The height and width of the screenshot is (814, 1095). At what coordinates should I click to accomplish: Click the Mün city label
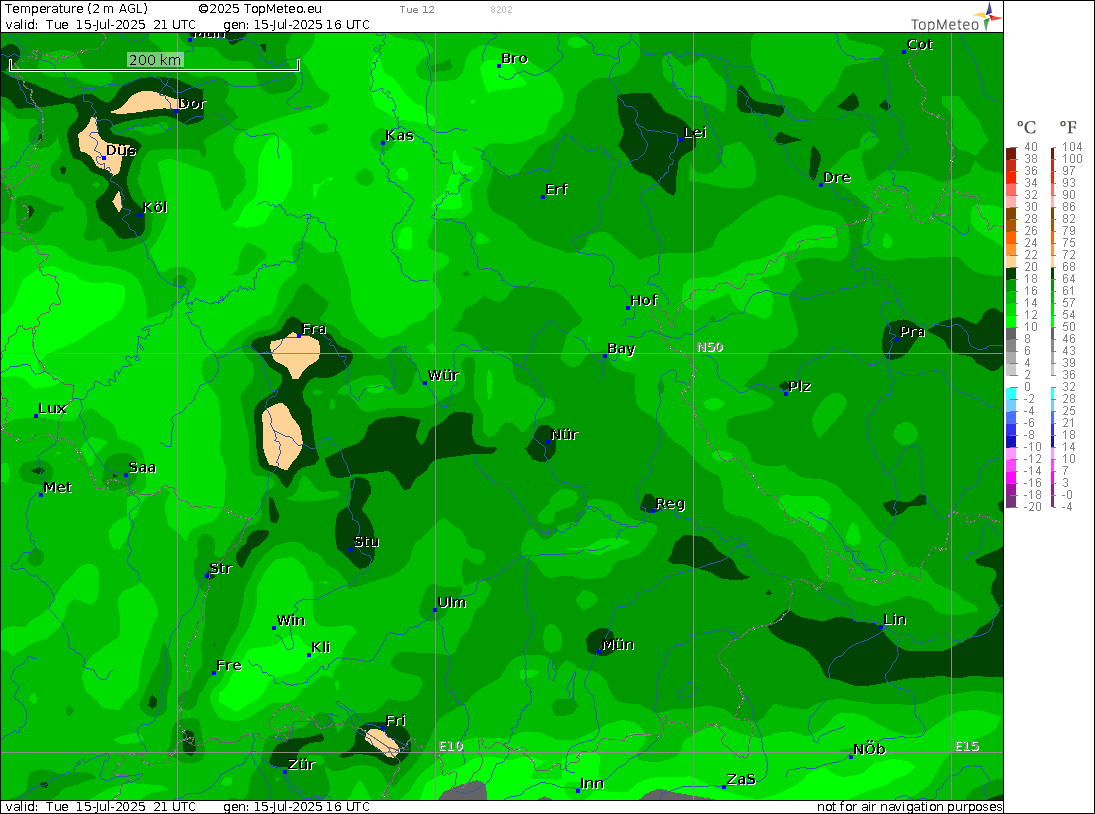coord(617,644)
